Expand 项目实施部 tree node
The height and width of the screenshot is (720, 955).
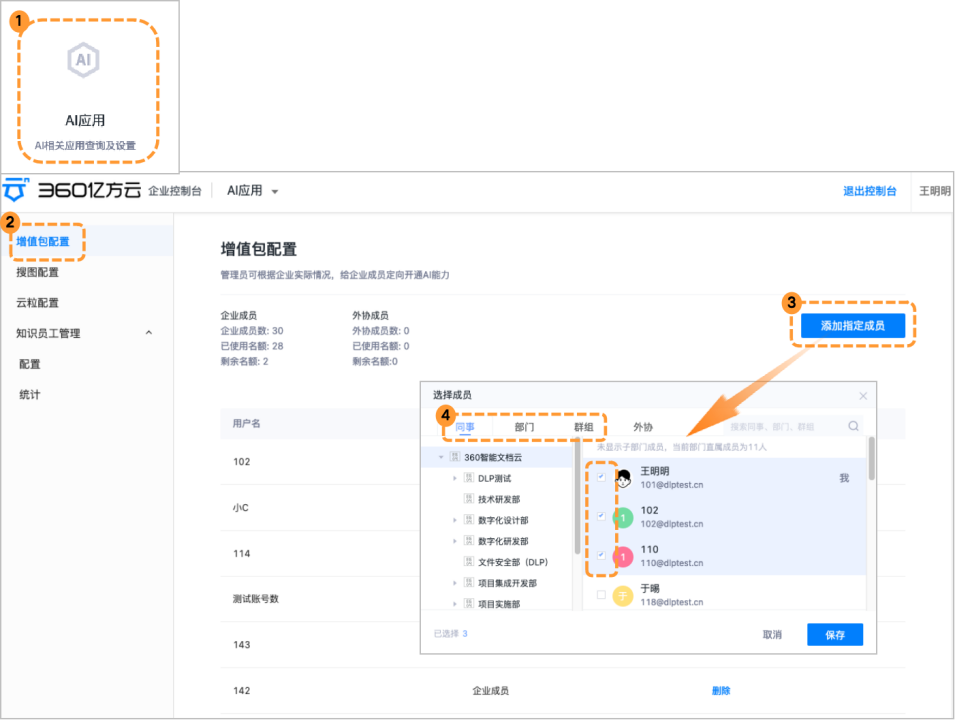(454, 604)
